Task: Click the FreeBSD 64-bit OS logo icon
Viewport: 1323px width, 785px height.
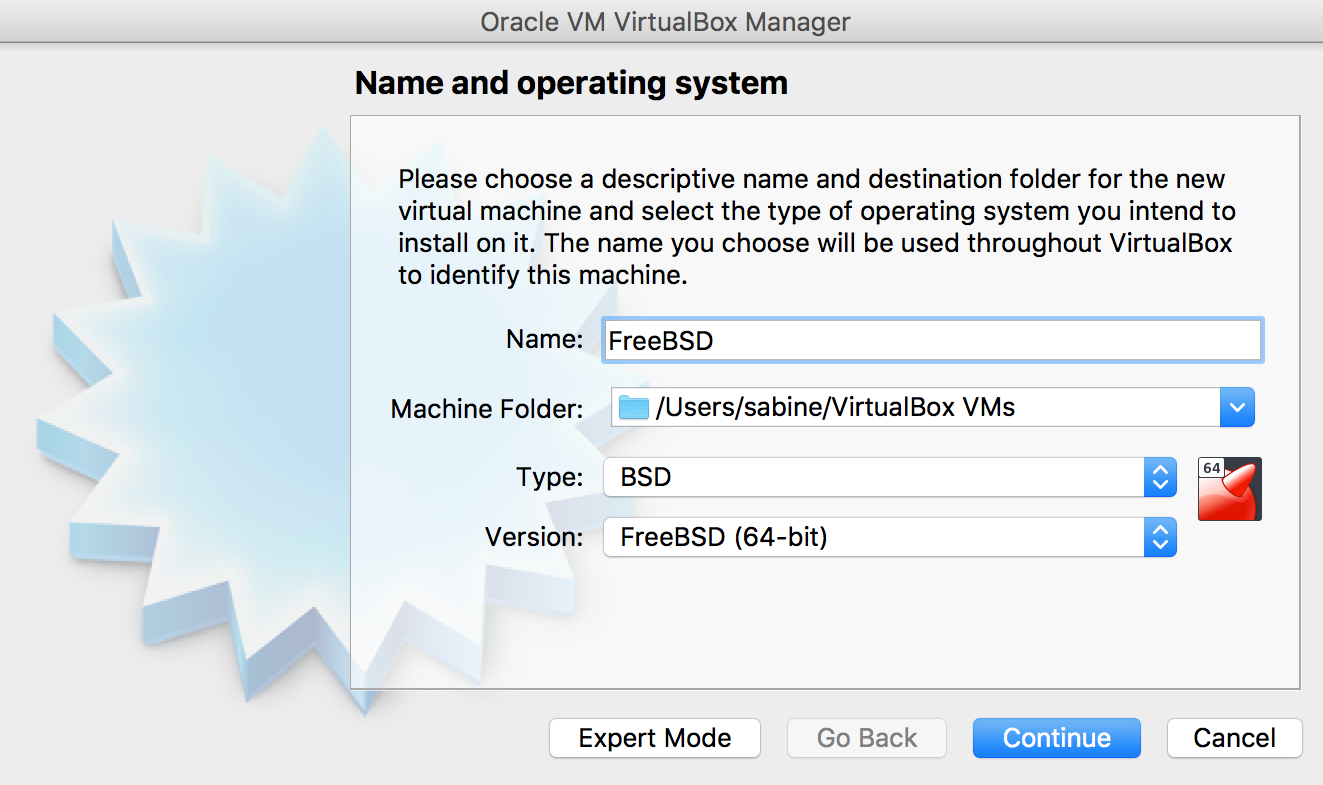Action: pos(1229,488)
